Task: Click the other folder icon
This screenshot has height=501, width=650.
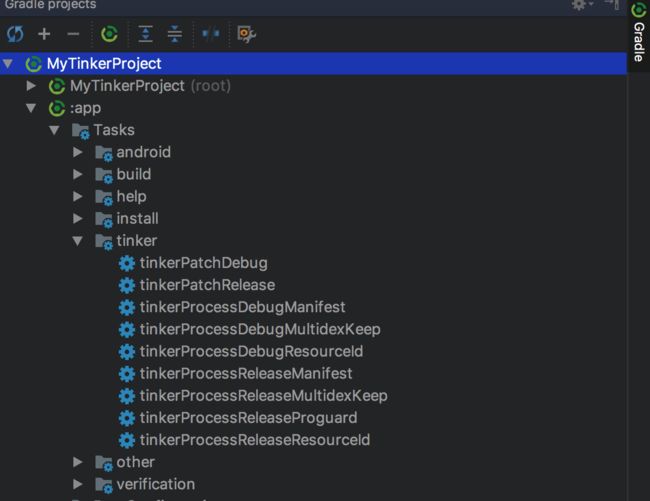Action: pos(104,462)
